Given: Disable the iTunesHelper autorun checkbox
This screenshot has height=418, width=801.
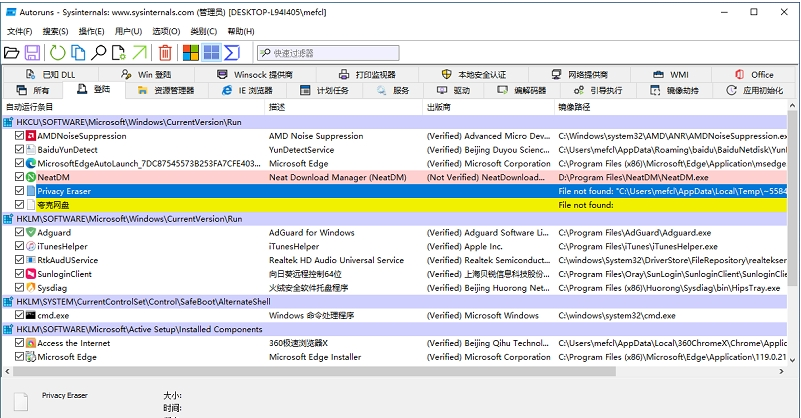Looking at the screenshot, I should coord(19,246).
